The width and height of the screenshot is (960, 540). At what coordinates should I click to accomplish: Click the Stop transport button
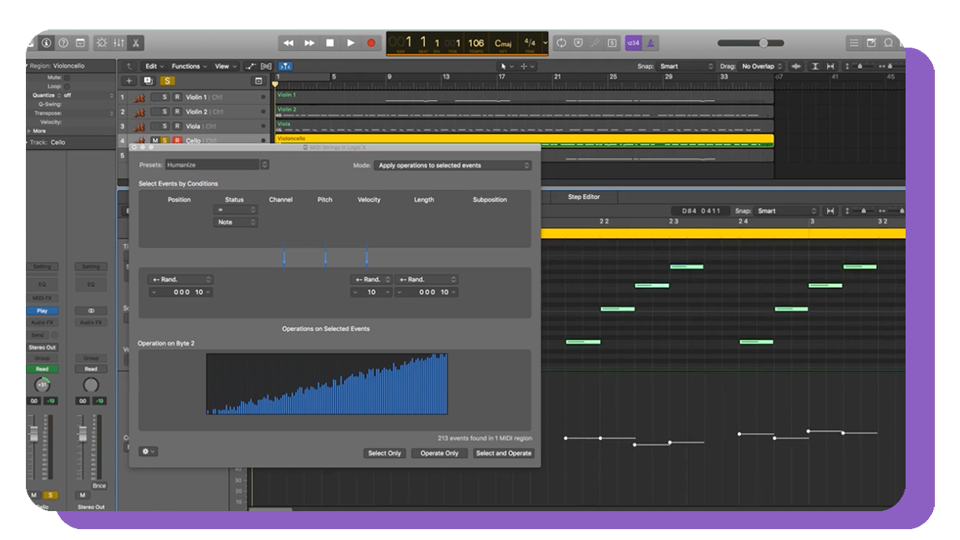pyautogui.click(x=330, y=43)
